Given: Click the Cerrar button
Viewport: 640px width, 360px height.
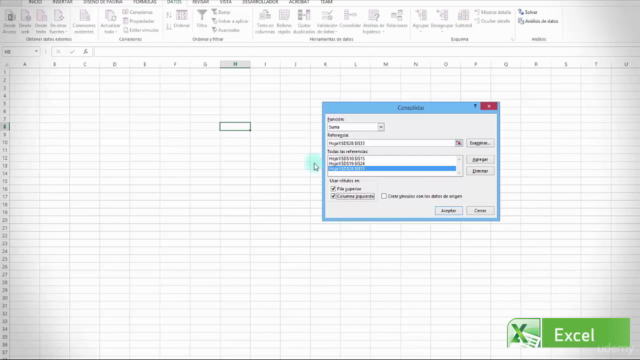Looking at the screenshot, I should [x=480, y=211].
